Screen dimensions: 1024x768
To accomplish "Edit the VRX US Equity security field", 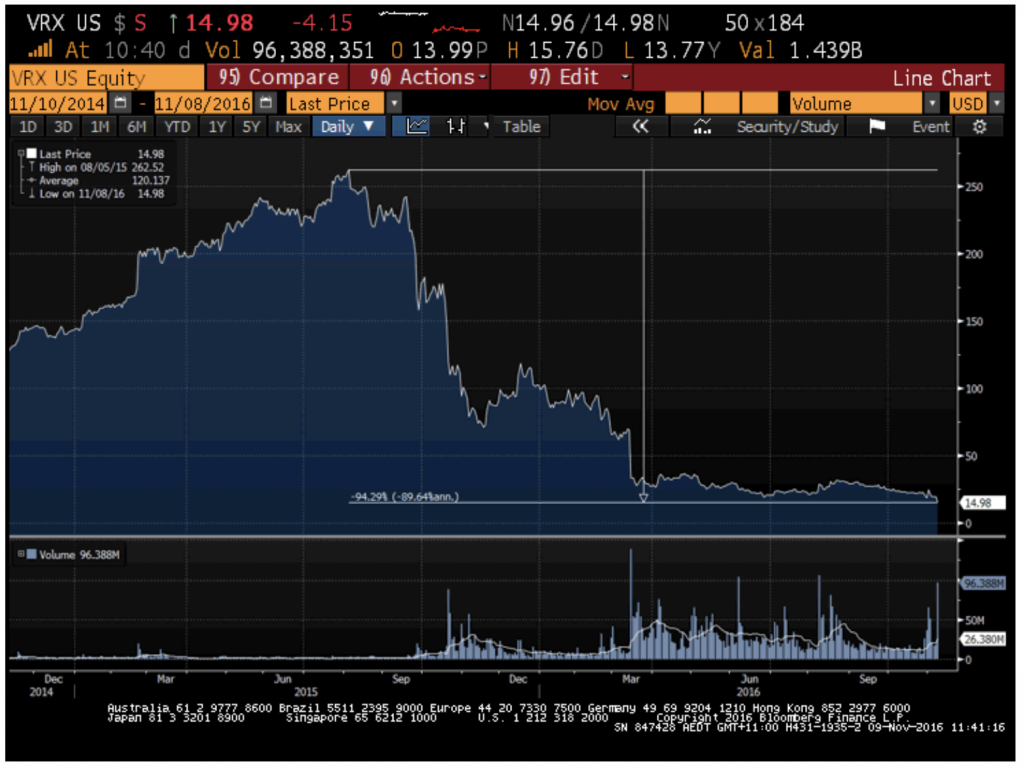I will point(106,77).
